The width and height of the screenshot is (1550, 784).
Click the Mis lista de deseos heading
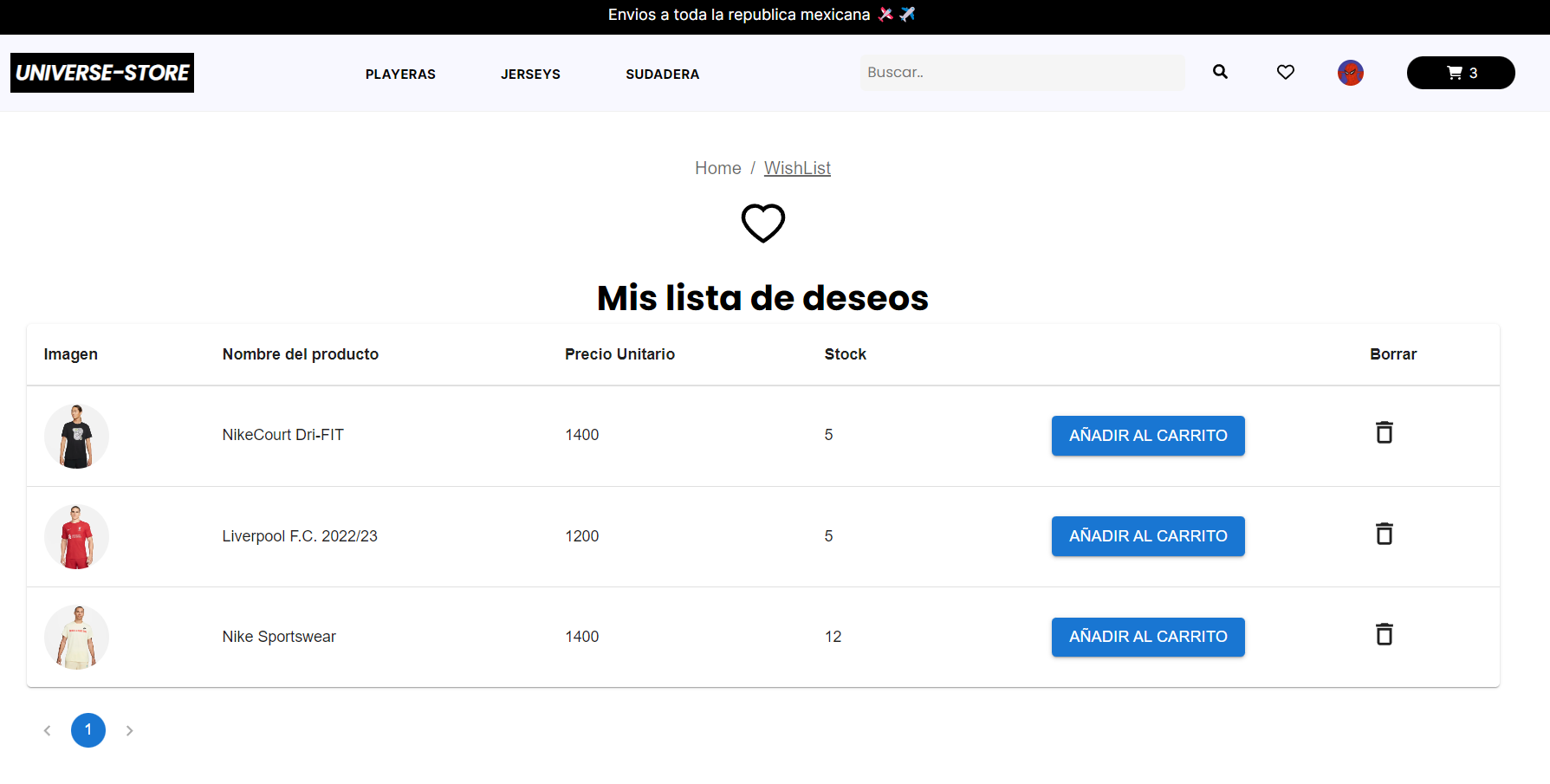coord(762,298)
